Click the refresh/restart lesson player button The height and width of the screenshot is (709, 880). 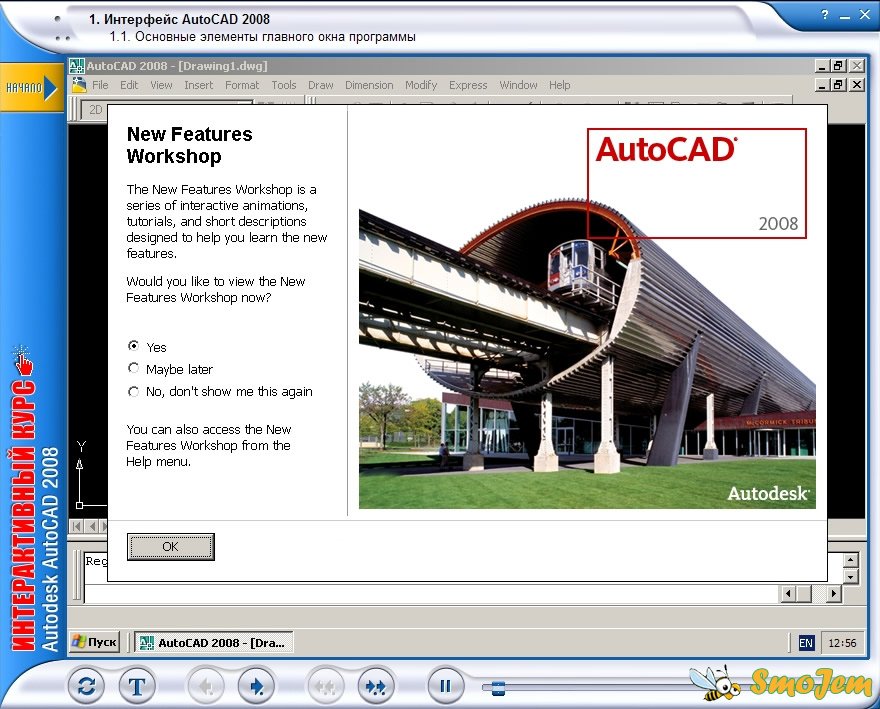pos(86,685)
